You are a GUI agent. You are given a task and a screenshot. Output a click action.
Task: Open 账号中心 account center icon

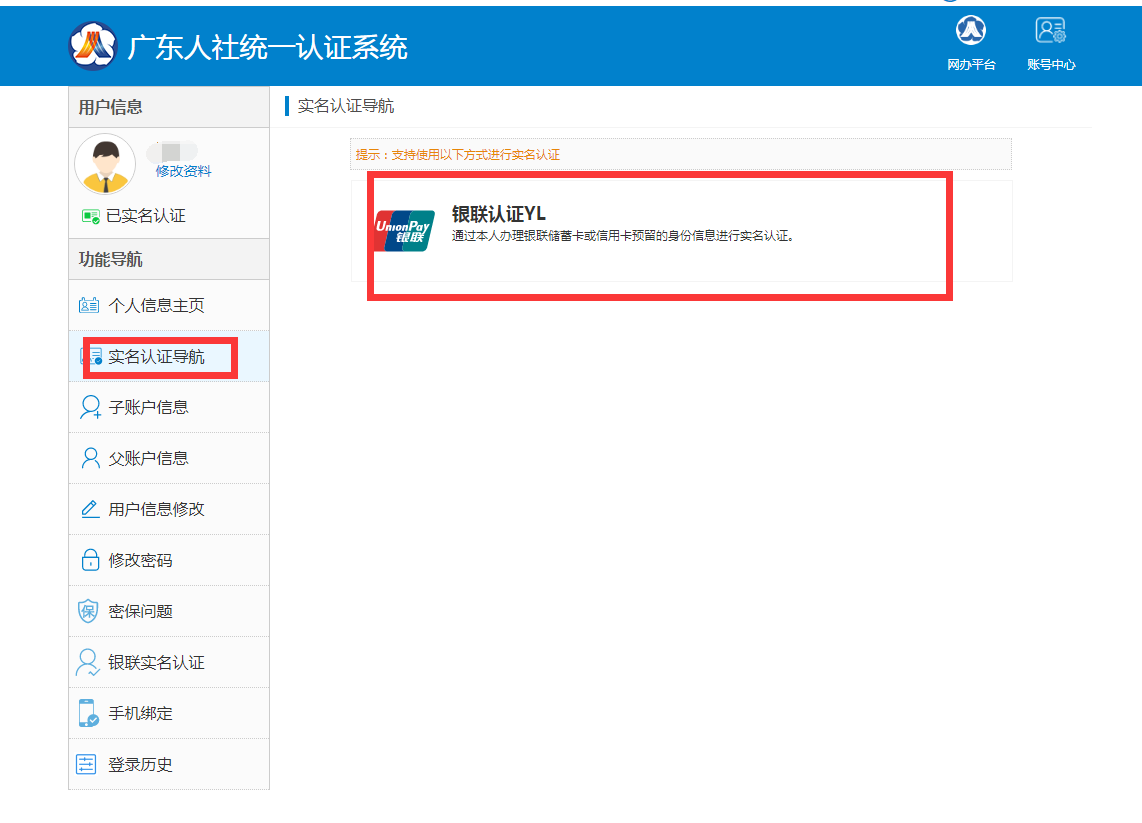click(x=1050, y=31)
